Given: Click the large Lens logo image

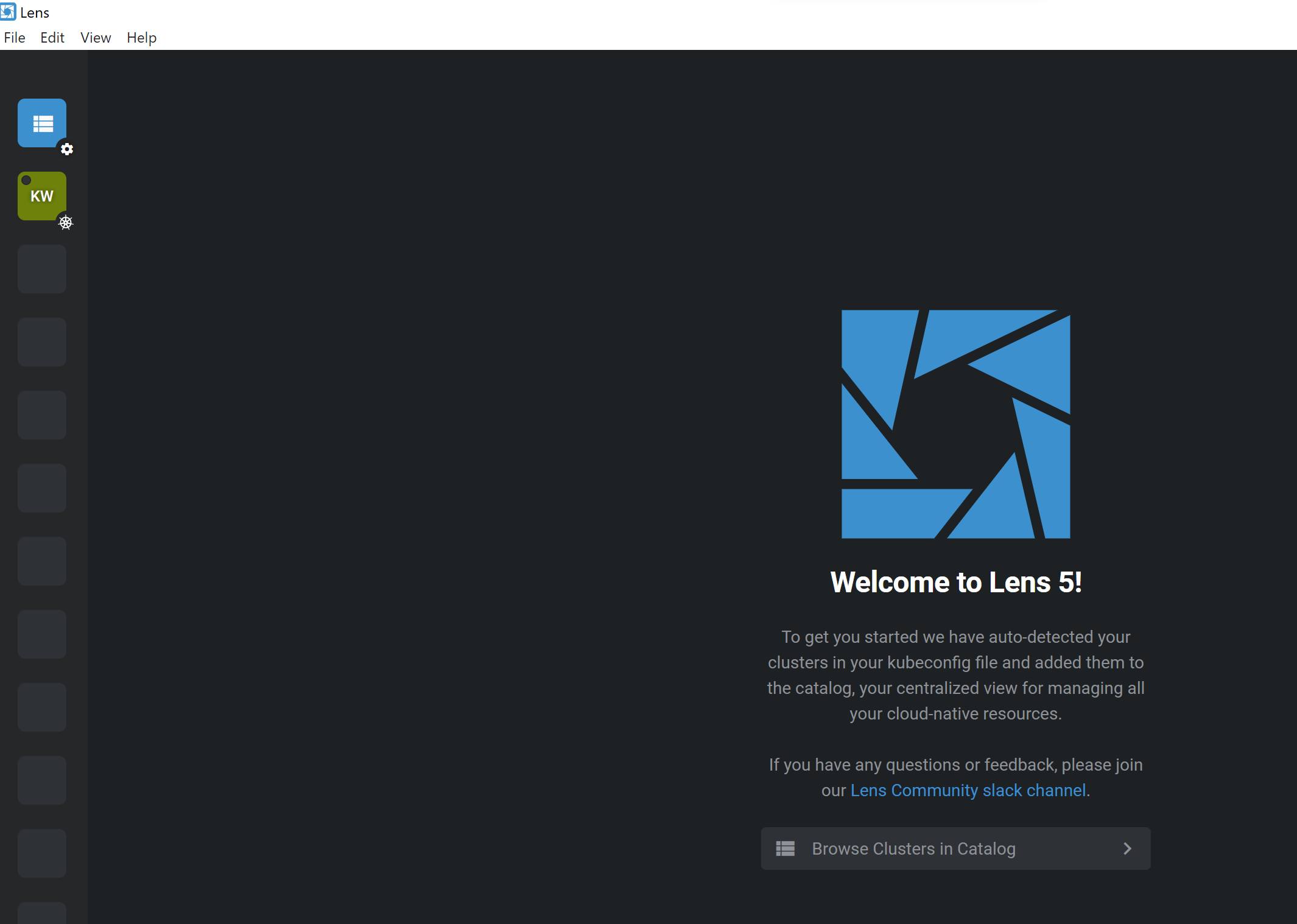Looking at the screenshot, I should [955, 424].
